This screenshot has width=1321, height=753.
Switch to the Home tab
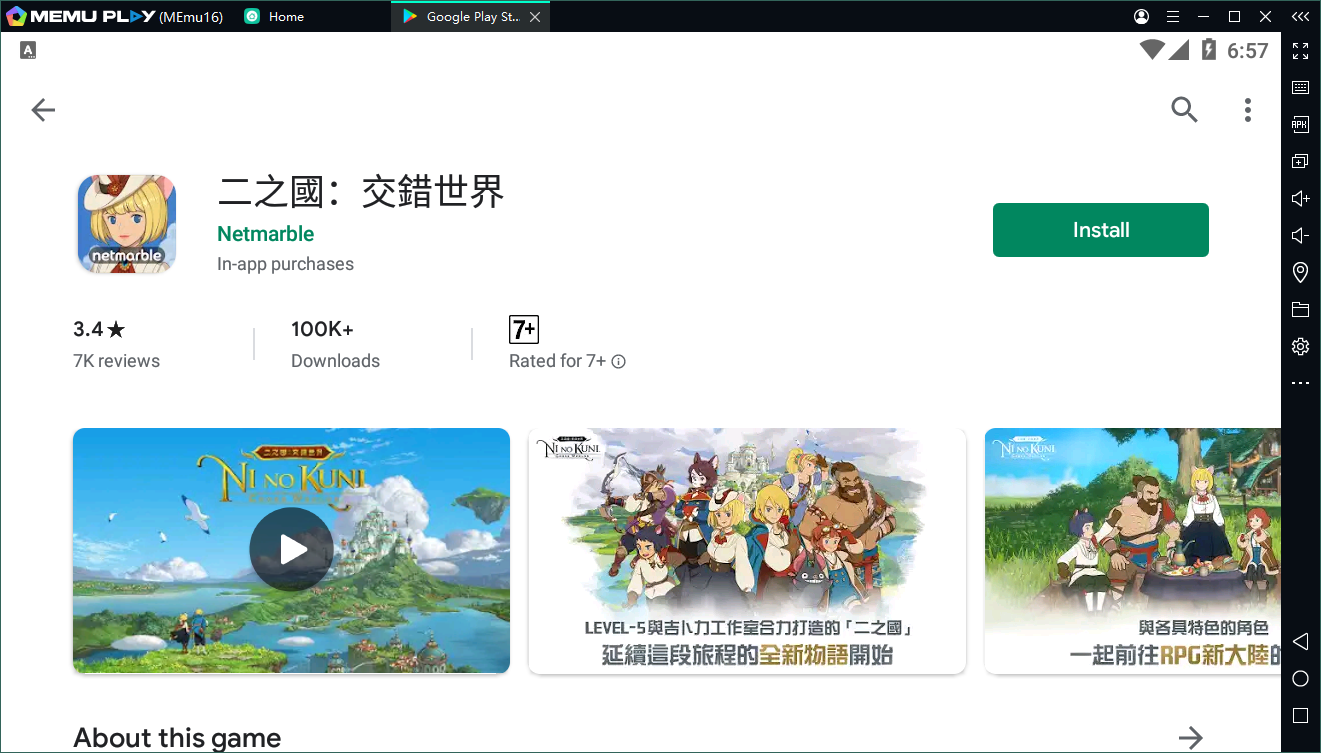tap(286, 17)
